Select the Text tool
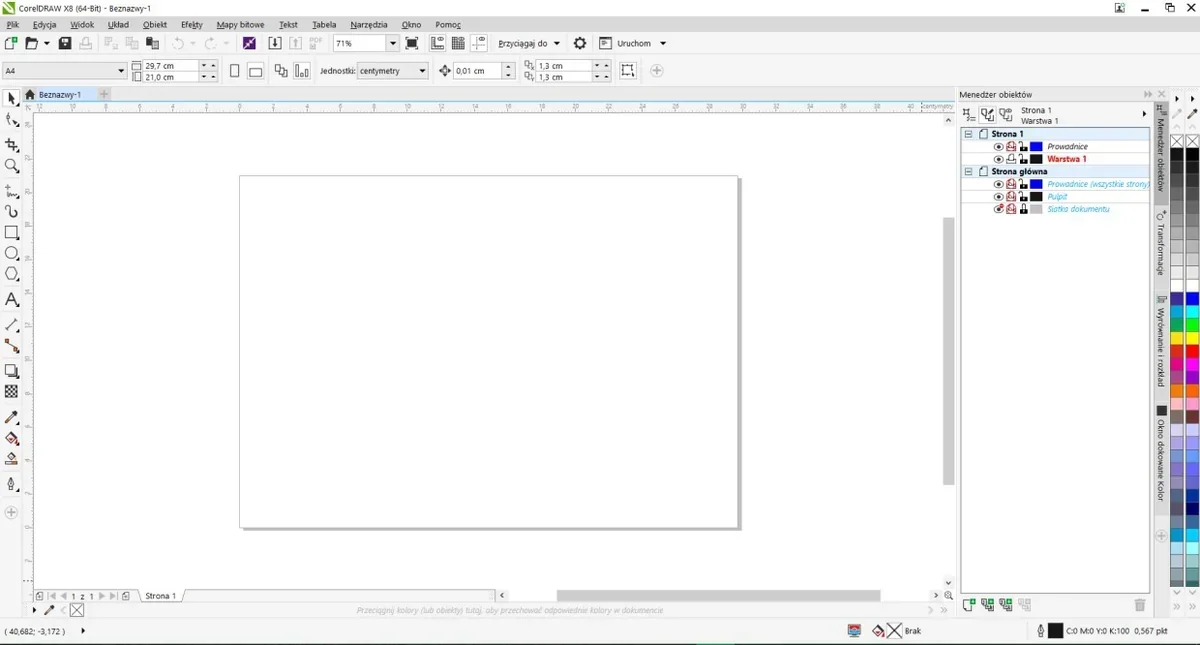 point(12,300)
